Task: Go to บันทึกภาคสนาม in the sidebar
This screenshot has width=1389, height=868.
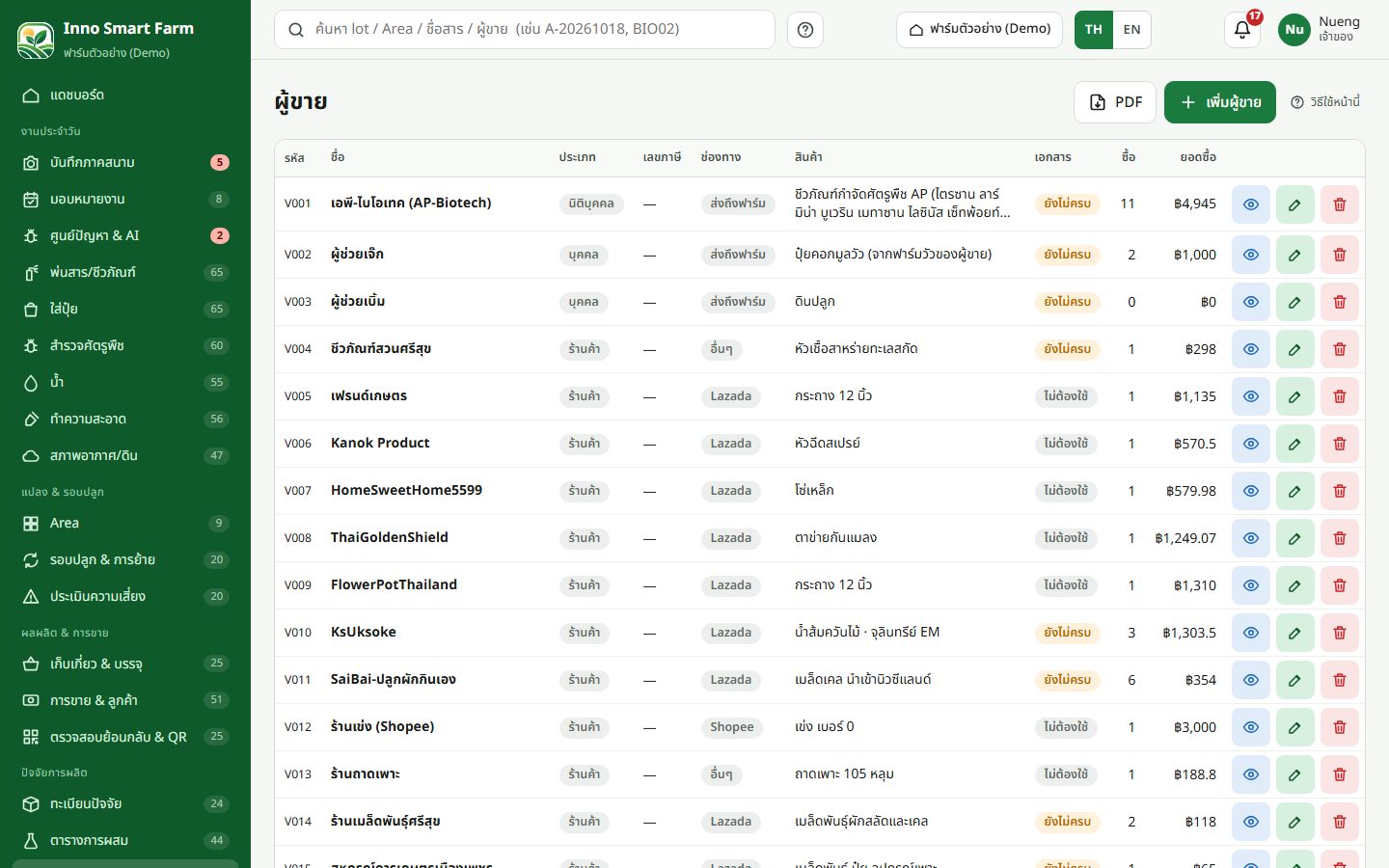Action: click(x=125, y=163)
